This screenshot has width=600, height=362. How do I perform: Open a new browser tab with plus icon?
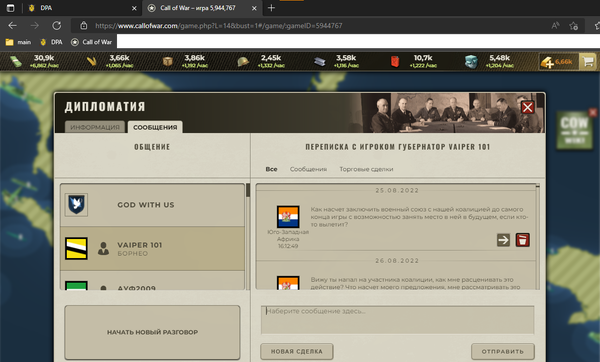[x=271, y=8]
